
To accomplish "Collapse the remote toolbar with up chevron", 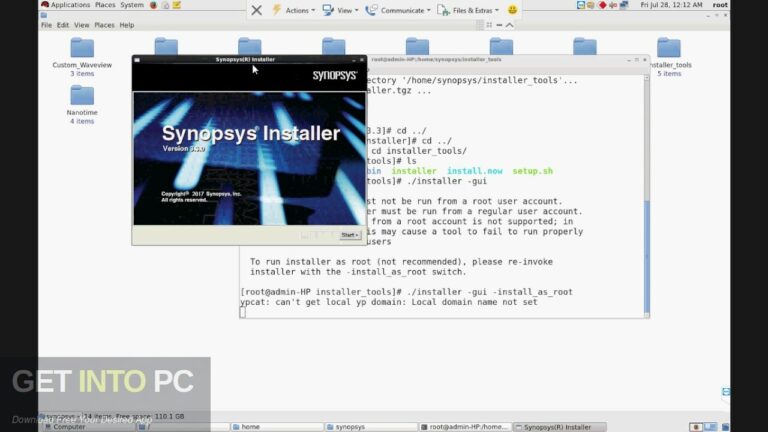I will click(x=510, y=25).
